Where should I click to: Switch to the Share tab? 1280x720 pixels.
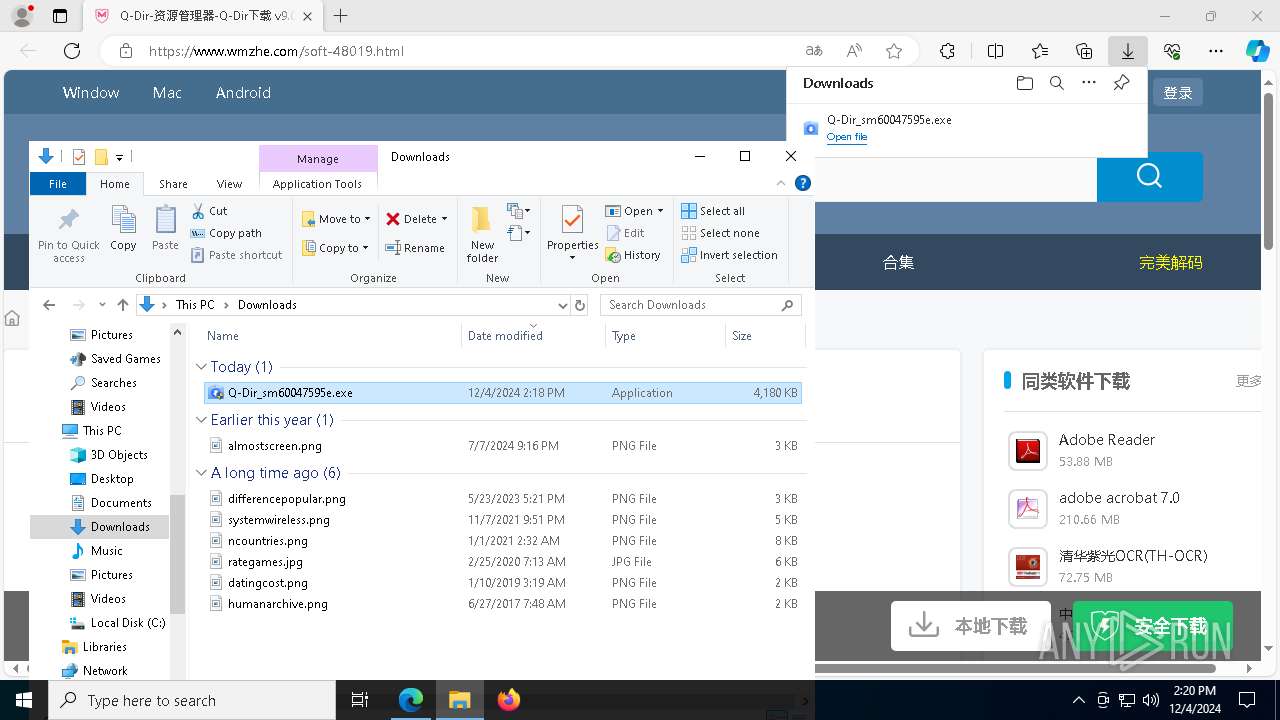pos(173,184)
